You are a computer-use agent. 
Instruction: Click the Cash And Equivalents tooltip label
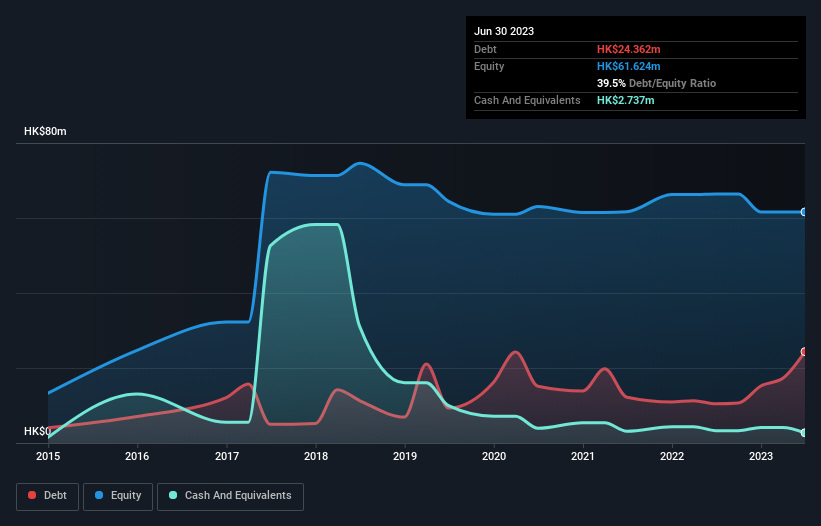527,100
